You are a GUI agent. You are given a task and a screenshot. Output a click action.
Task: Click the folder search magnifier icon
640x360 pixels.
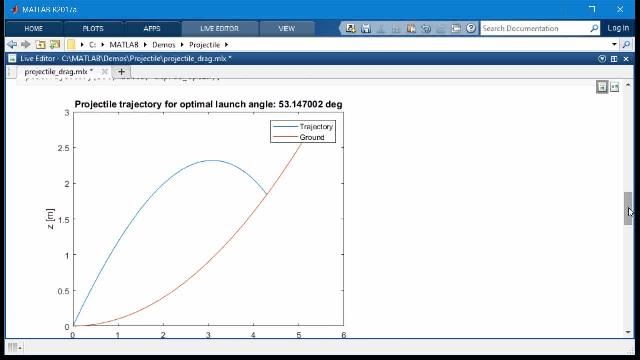(627, 44)
